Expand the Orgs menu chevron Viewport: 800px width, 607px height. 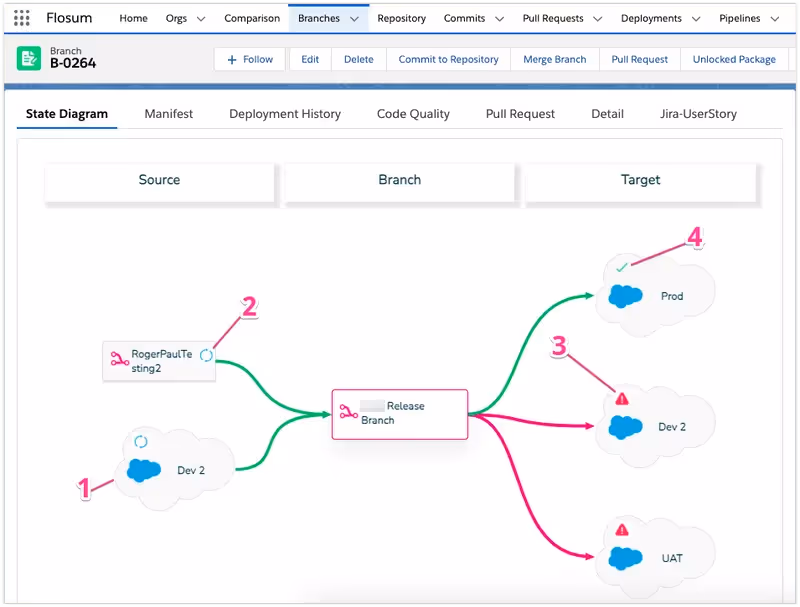pyautogui.click(x=201, y=19)
